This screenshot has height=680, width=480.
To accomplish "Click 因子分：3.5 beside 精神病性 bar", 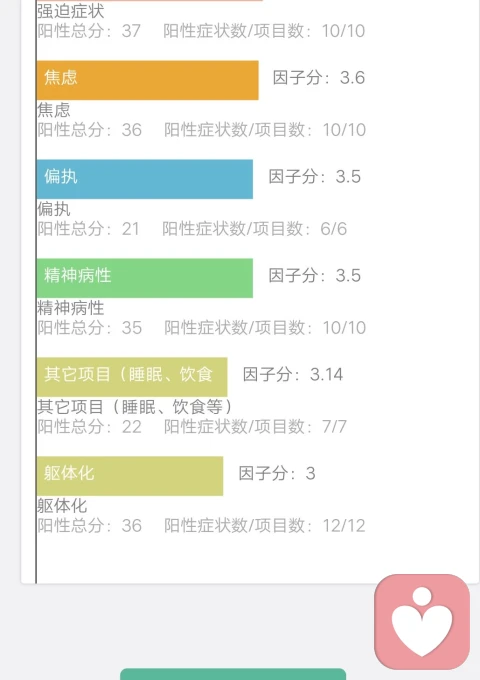I will (314, 276).
